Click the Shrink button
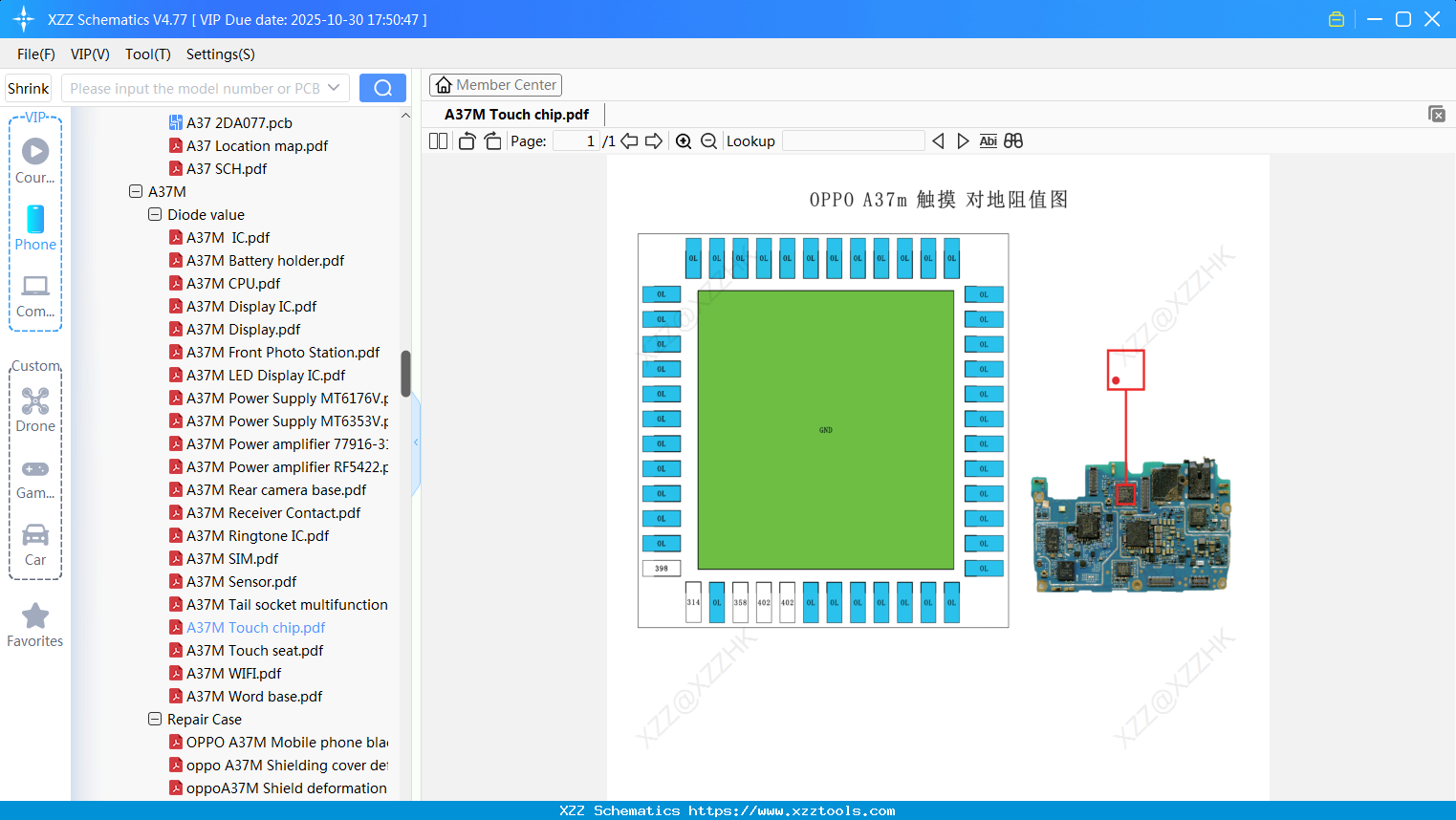The image size is (1456, 820). coord(28,87)
